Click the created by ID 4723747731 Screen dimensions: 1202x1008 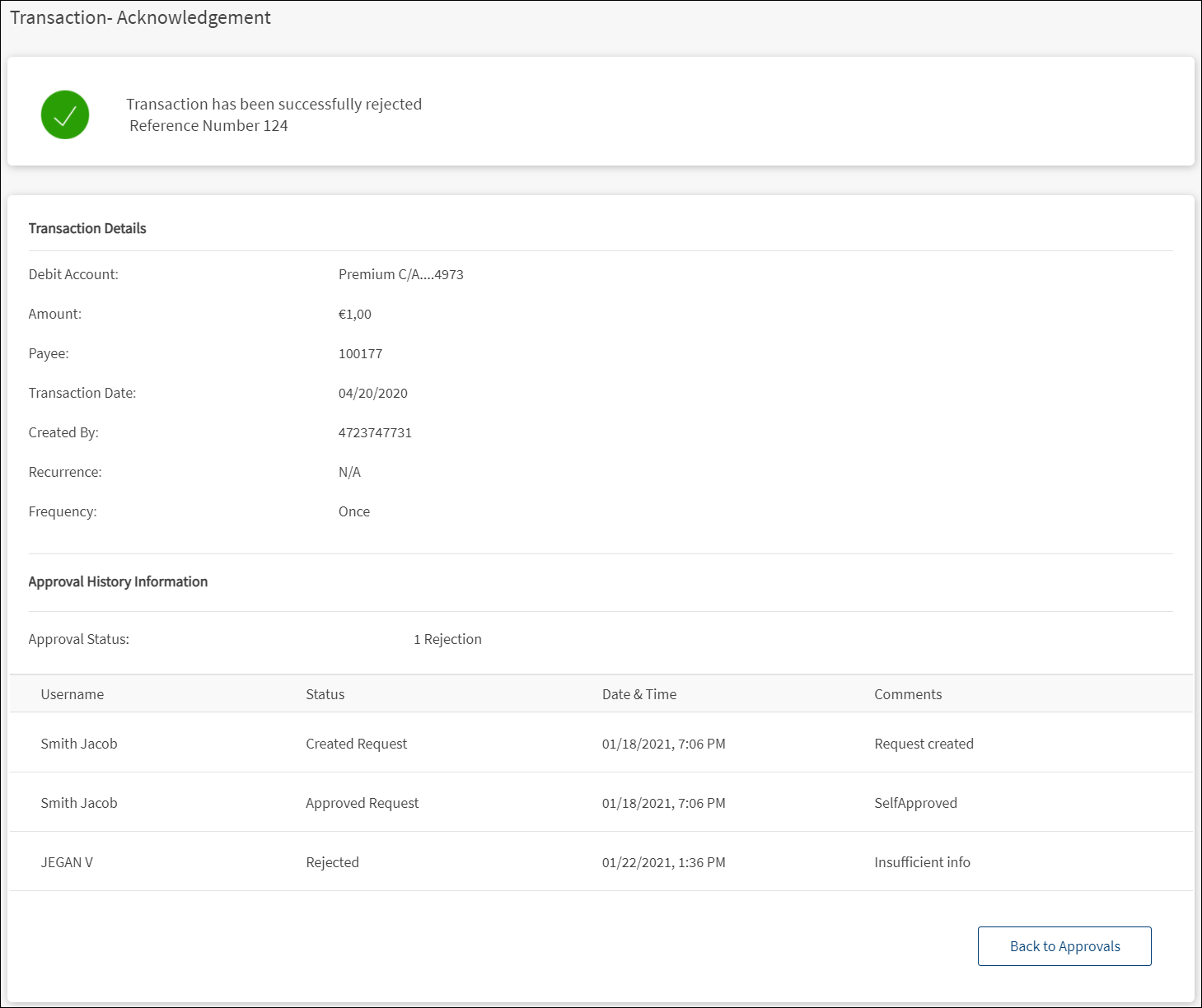(375, 432)
